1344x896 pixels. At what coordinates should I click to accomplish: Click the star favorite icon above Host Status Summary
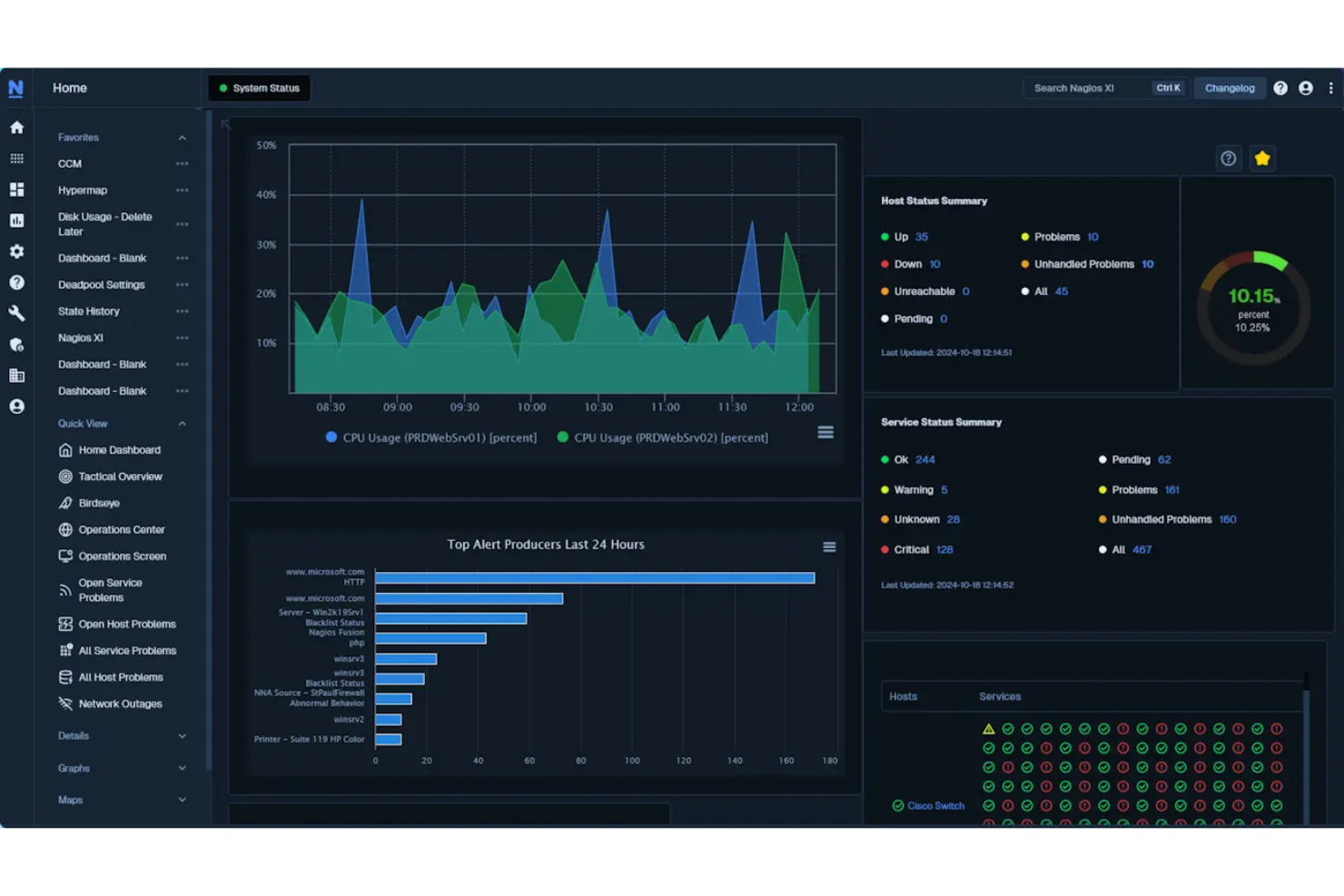click(1262, 158)
